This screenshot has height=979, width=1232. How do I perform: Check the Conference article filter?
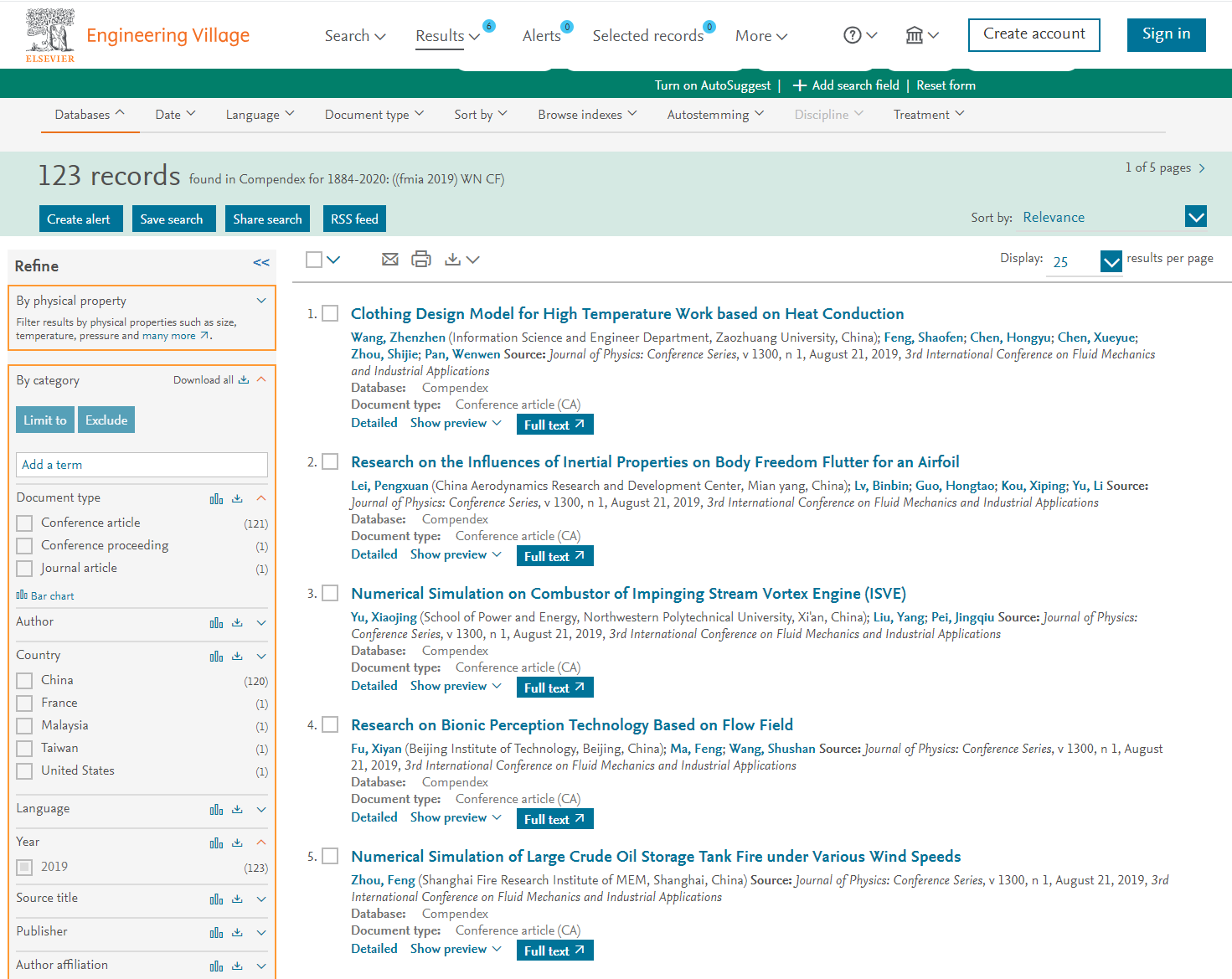coord(25,523)
